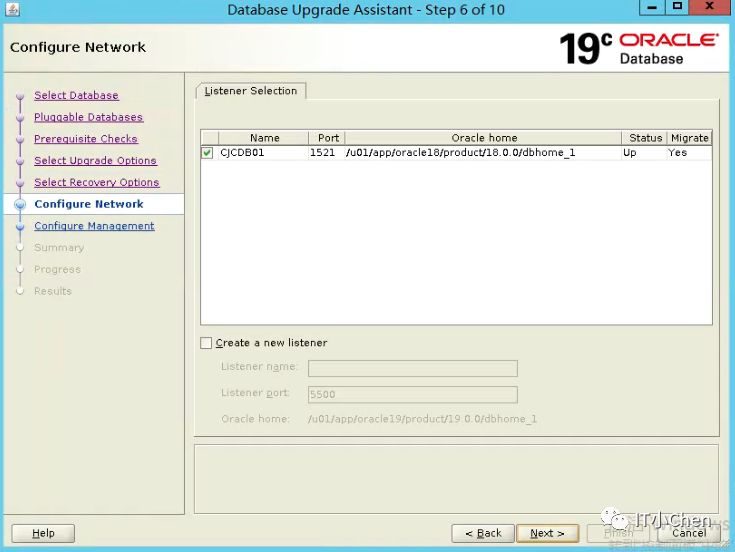Viewport: 735px width, 552px height.
Task: Open the Select Recovery Options step
Action: pos(97,182)
